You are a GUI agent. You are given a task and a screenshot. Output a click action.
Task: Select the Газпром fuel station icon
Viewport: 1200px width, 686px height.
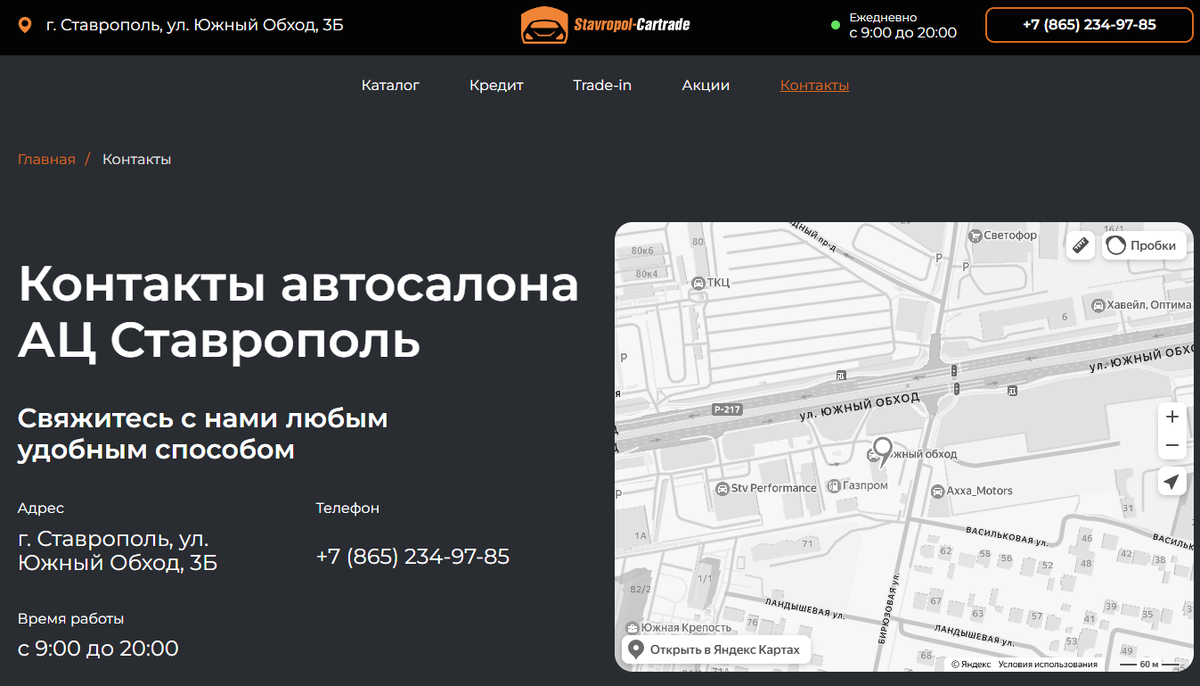(x=833, y=487)
